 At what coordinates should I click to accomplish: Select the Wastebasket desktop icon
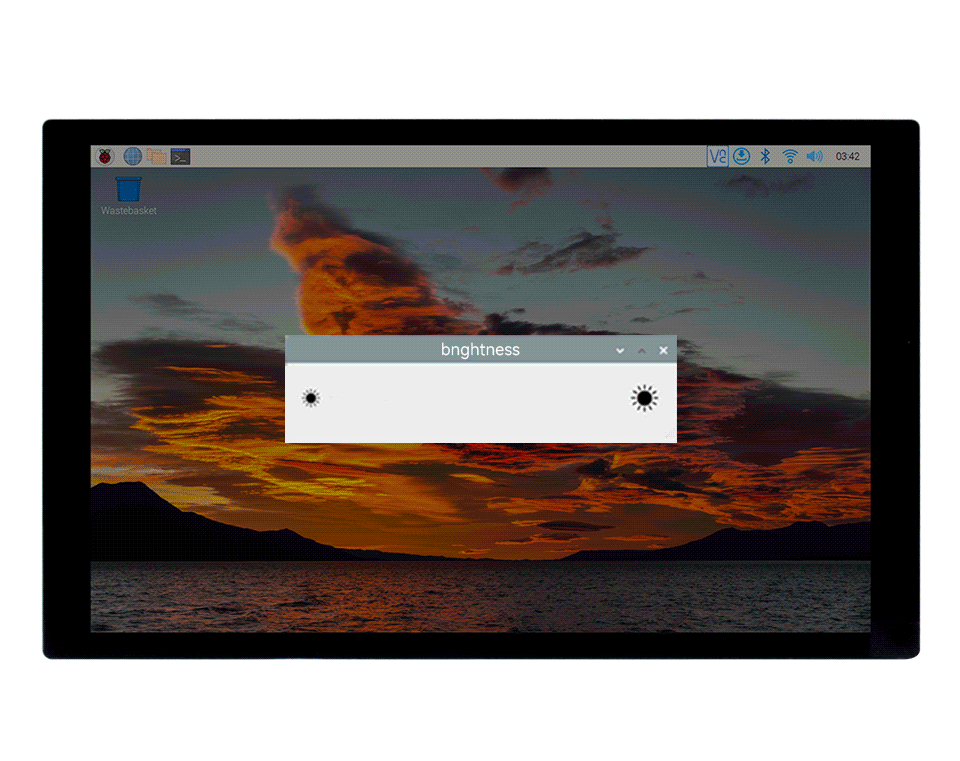[128, 189]
